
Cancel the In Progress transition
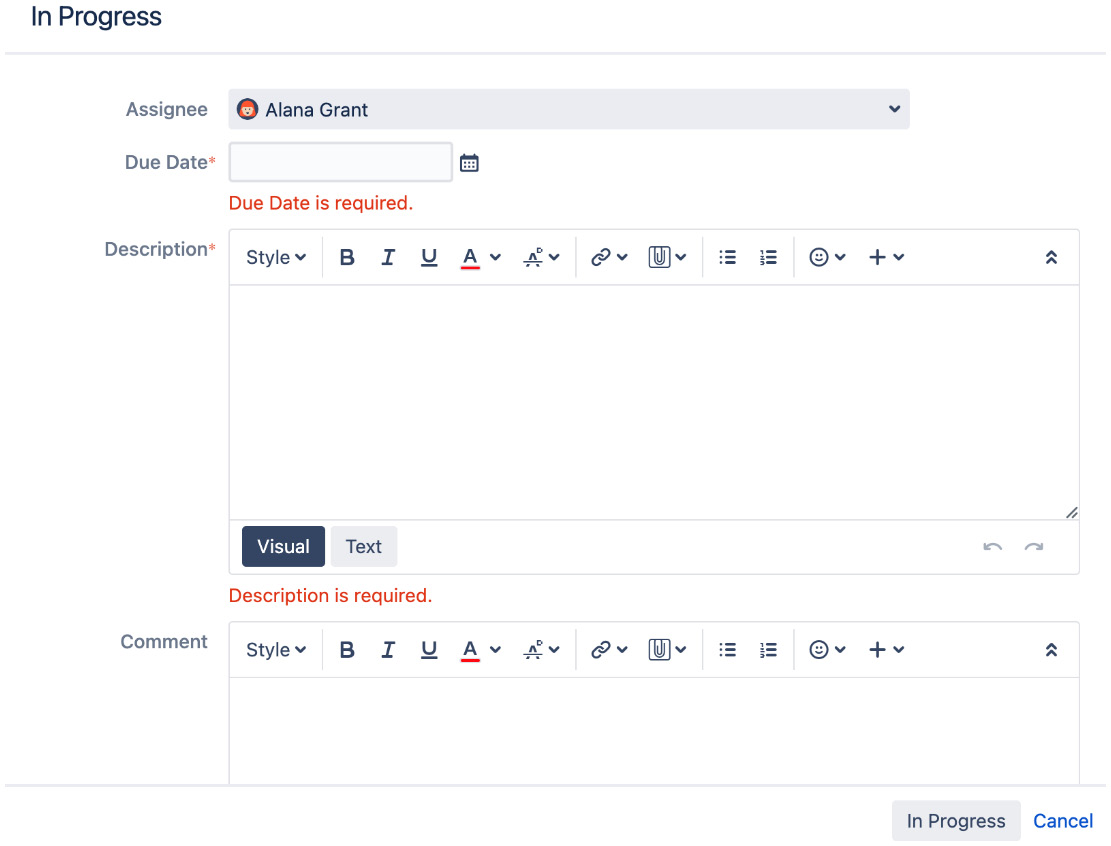[1063, 820]
